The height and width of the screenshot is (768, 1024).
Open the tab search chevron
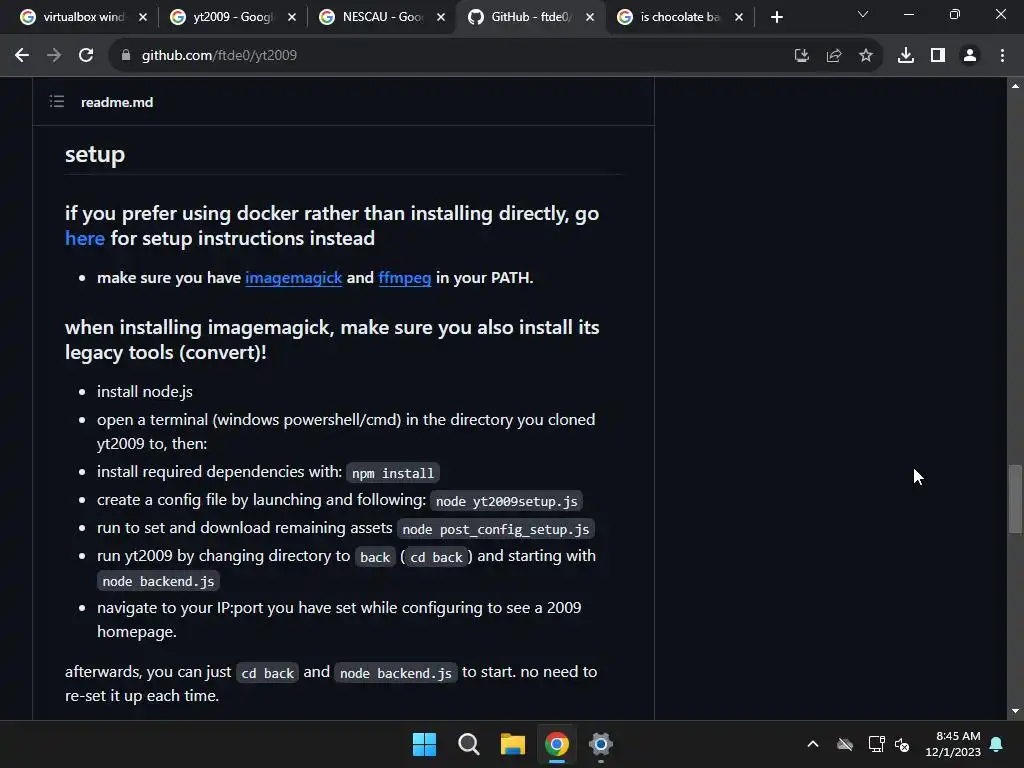(863, 14)
